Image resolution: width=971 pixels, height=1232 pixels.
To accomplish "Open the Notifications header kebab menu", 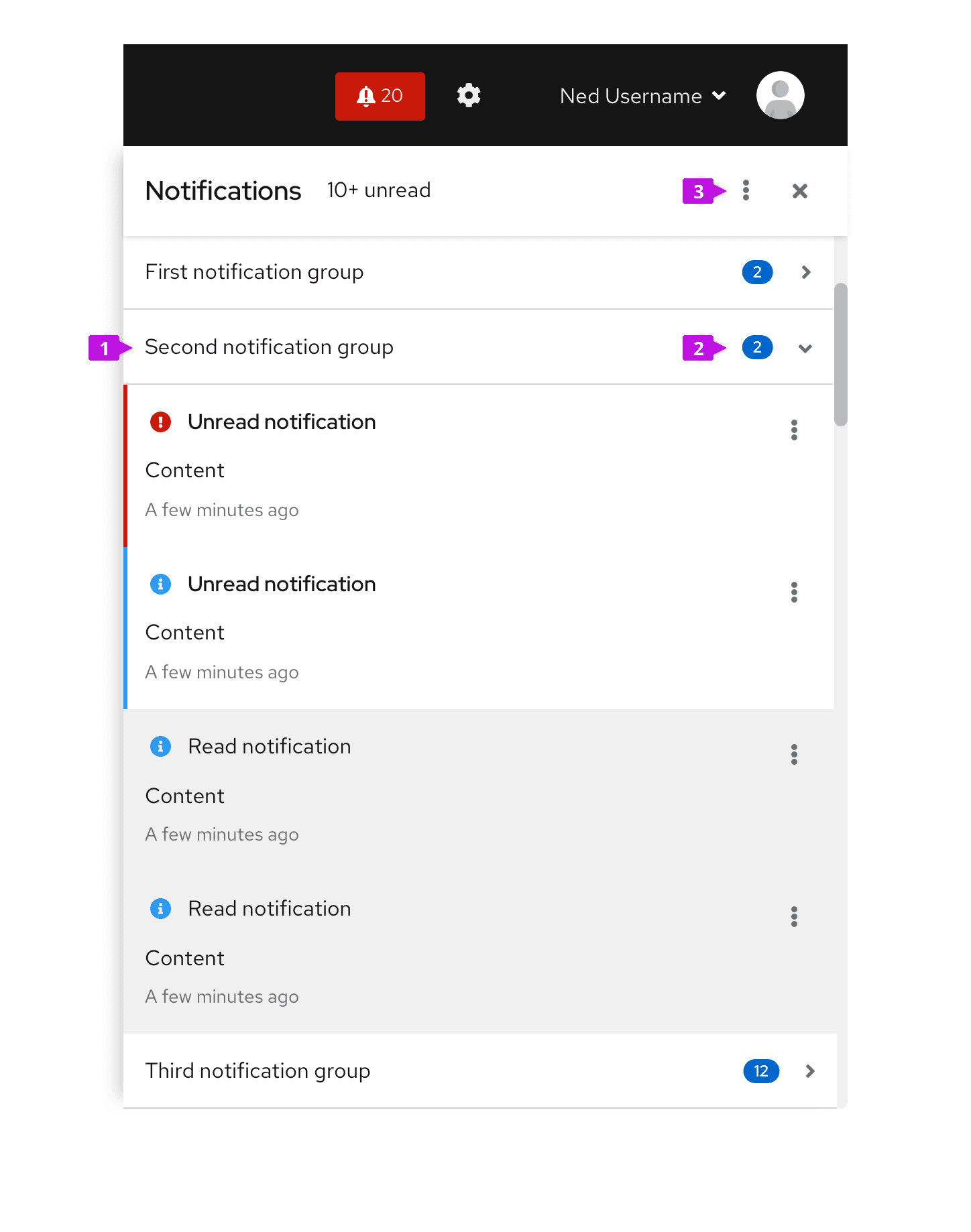I will [746, 191].
